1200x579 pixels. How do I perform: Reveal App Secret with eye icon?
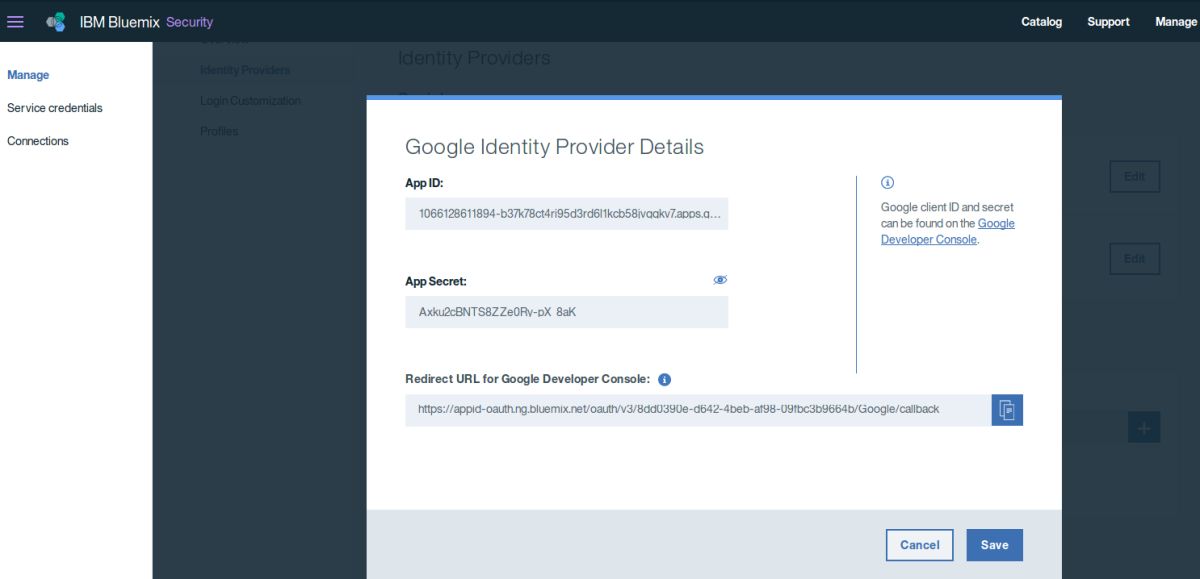720,280
